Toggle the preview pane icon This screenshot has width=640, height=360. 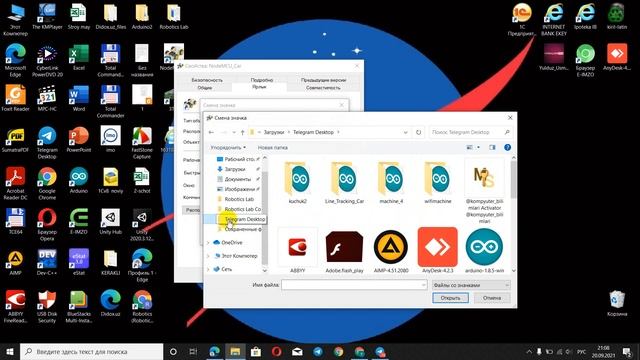point(492,147)
